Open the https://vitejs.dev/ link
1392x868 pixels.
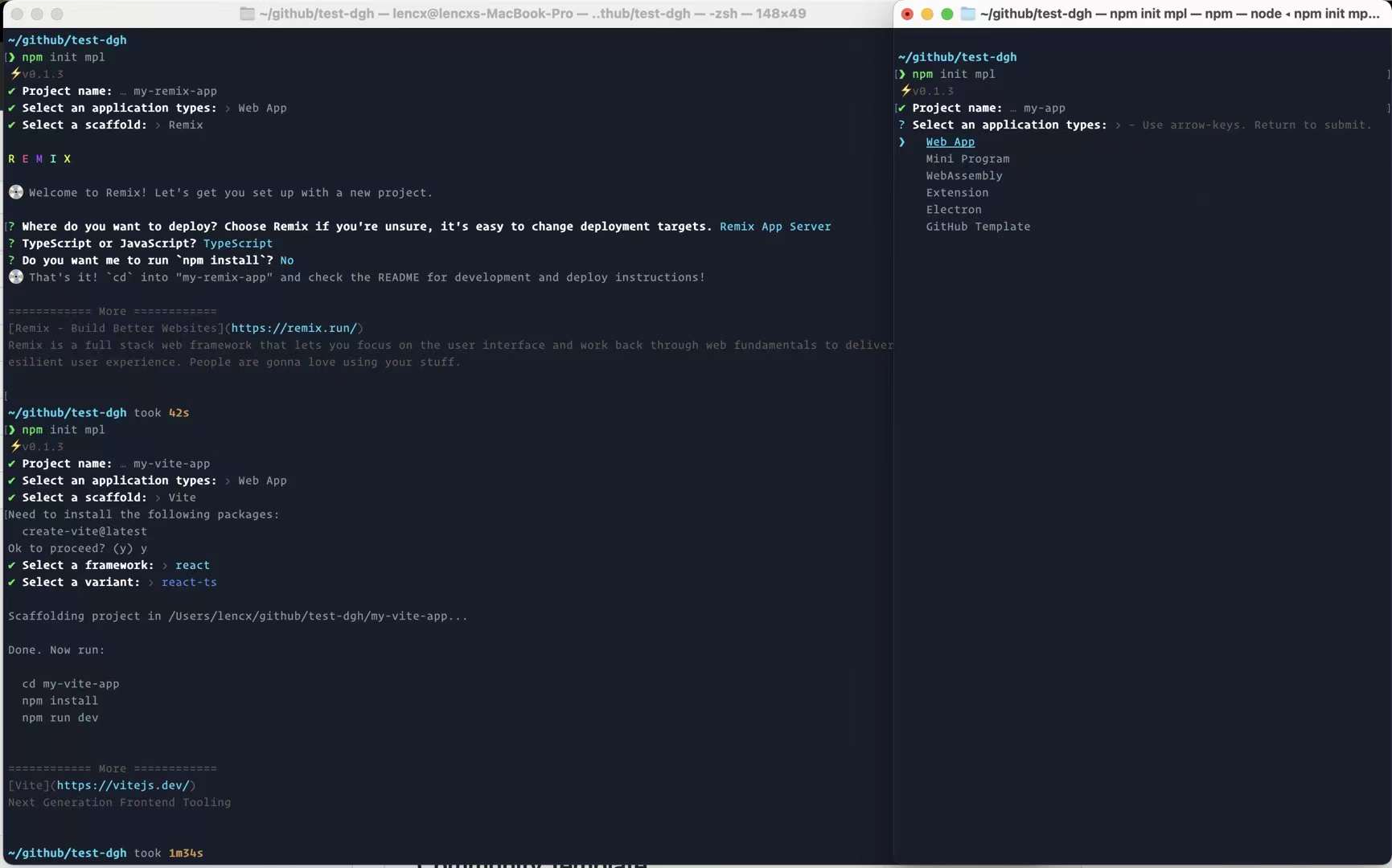(123, 785)
